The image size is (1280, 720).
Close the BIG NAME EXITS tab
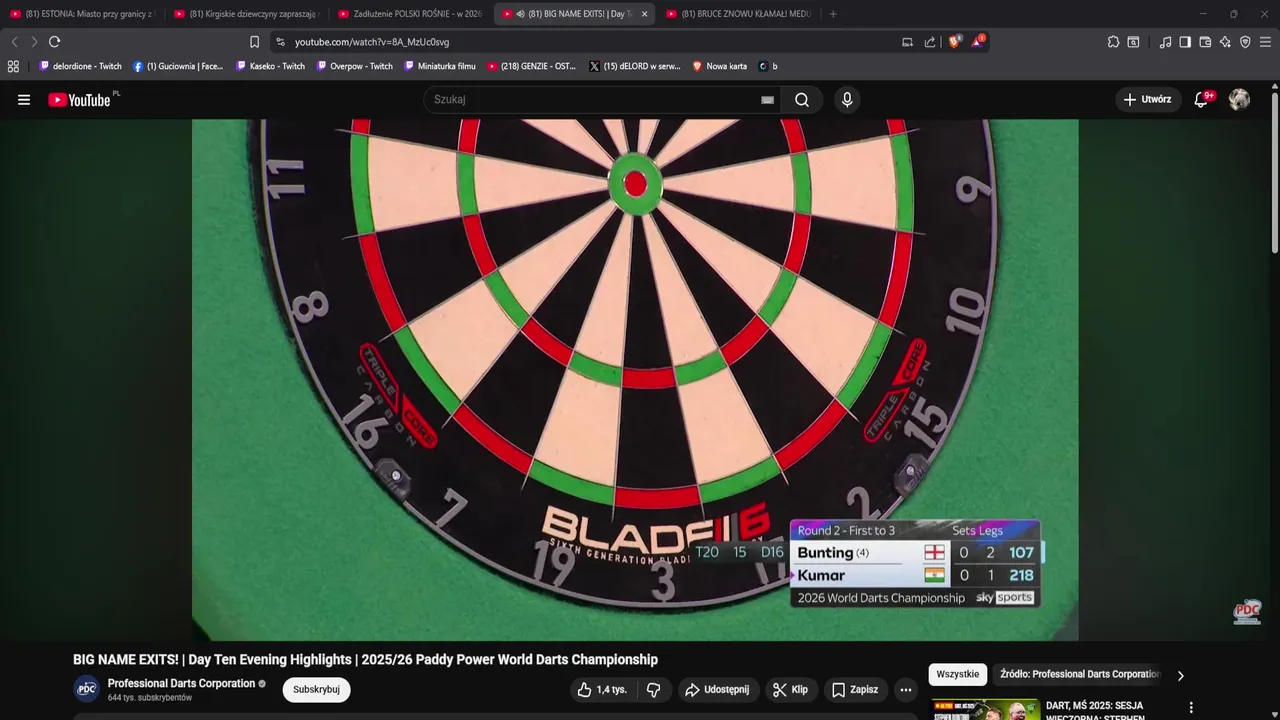click(x=644, y=14)
